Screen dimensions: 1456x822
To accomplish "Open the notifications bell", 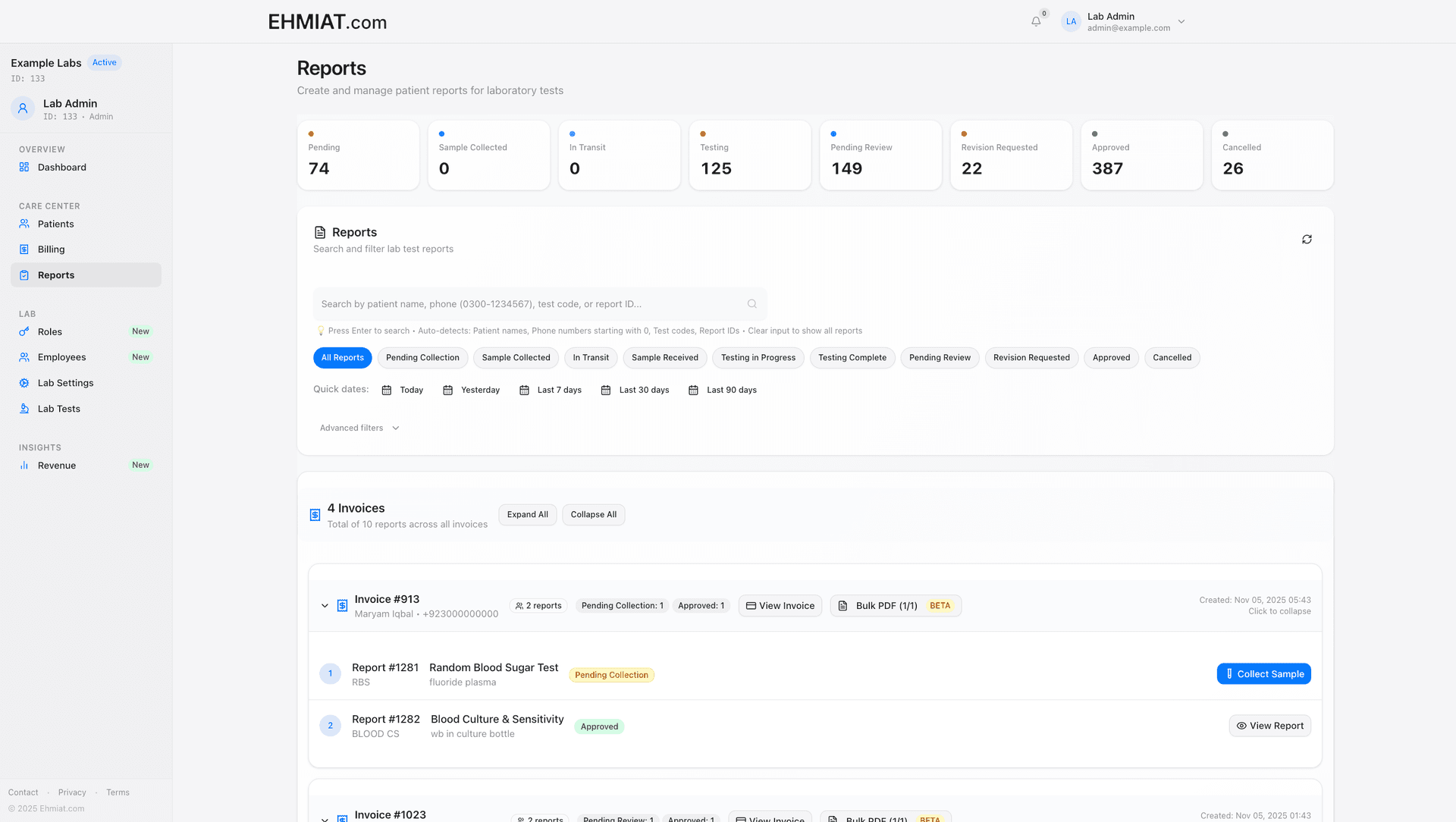I will coord(1036,21).
